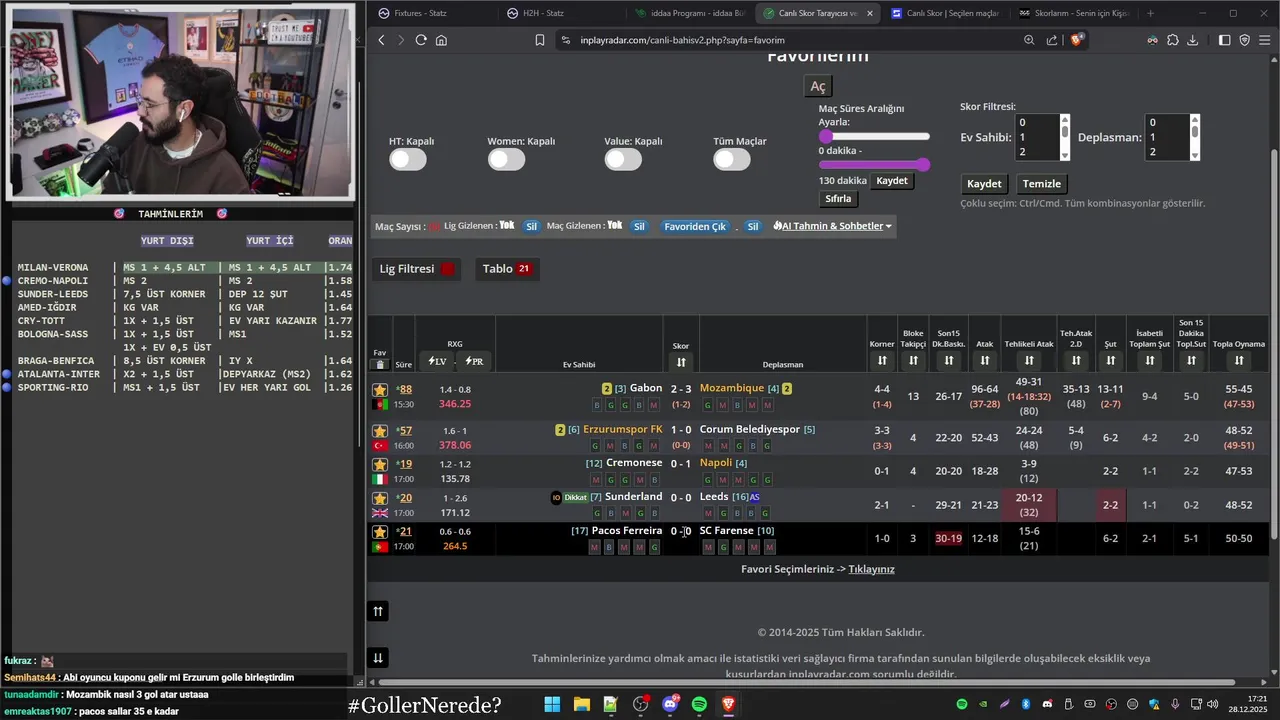Click the scroll-to-bottom arrow button
The height and width of the screenshot is (720, 1280).
378,657
